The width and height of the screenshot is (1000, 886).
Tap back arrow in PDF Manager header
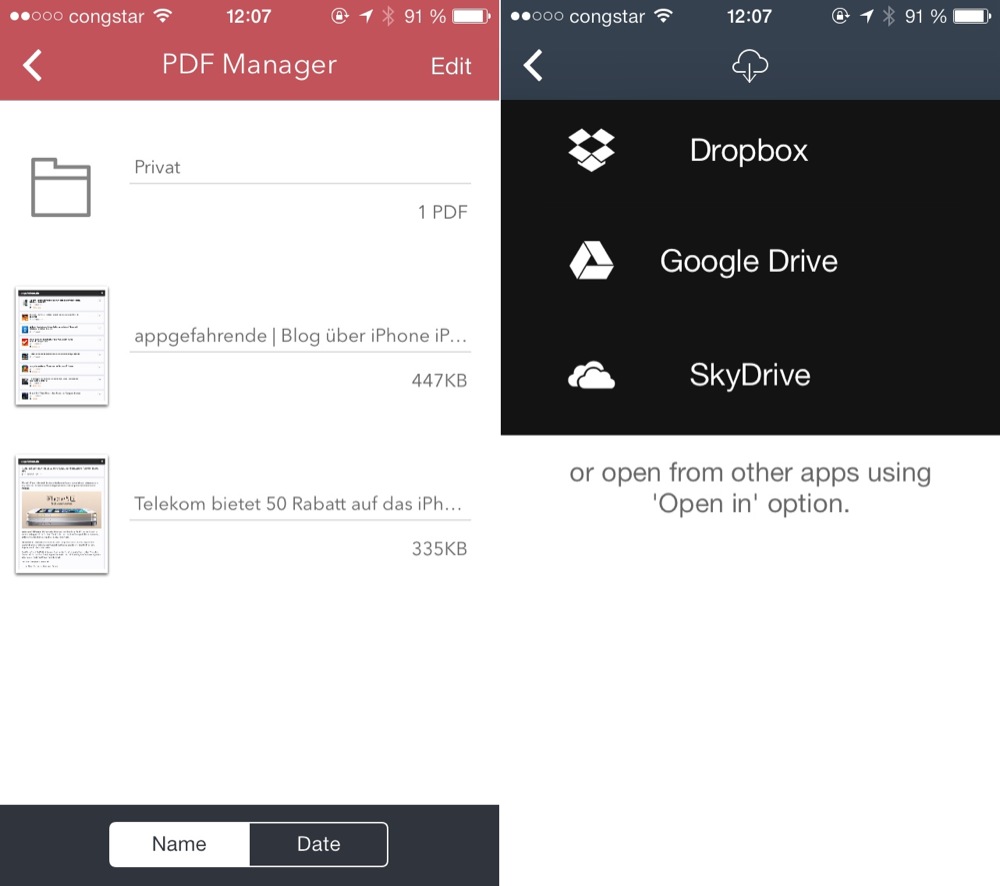(x=33, y=66)
